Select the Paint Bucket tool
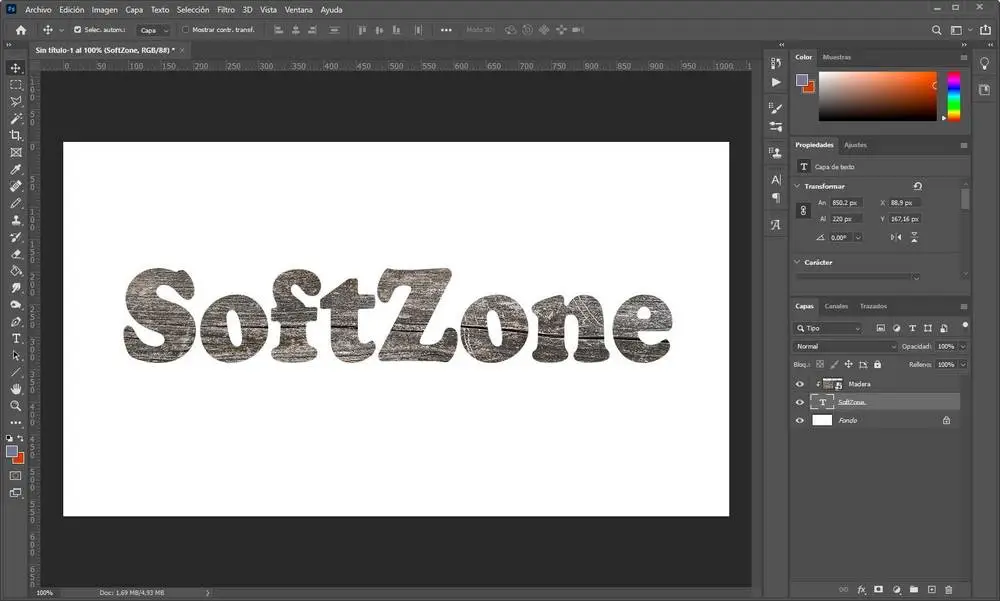Image resolution: width=1000 pixels, height=601 pixels. coord(16,271)
